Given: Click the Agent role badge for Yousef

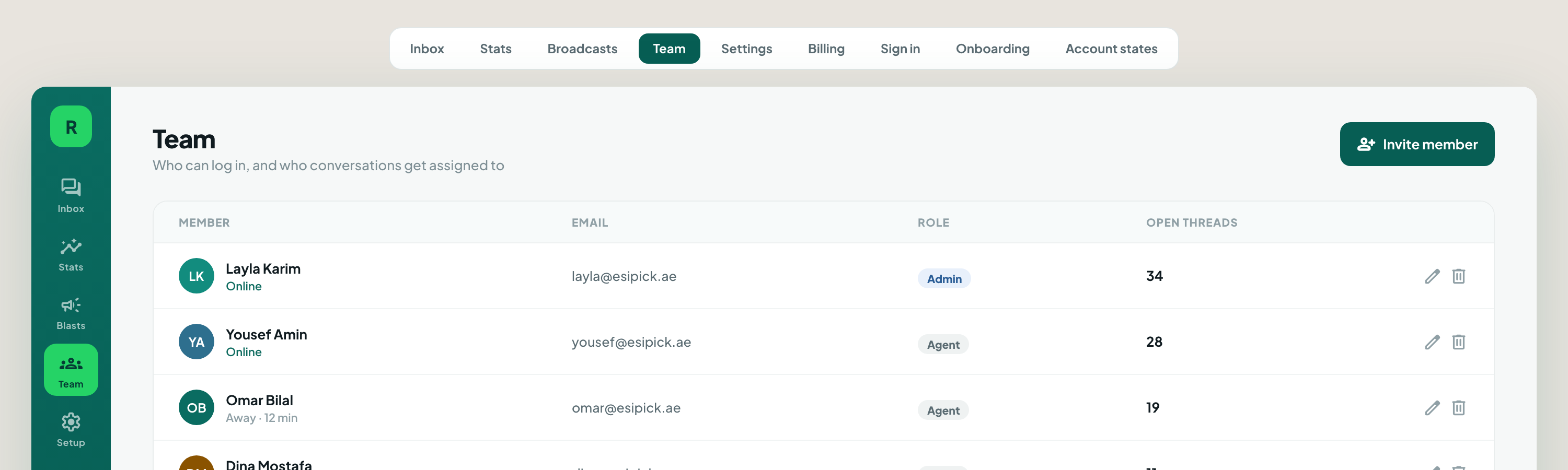Looking at the screenshot, I should coord(943,344).
